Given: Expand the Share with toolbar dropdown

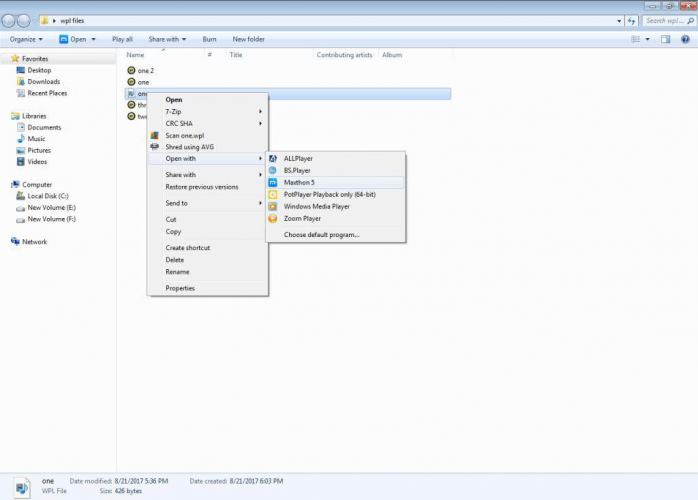Looking at the screenshot, I should click(167, 39).
